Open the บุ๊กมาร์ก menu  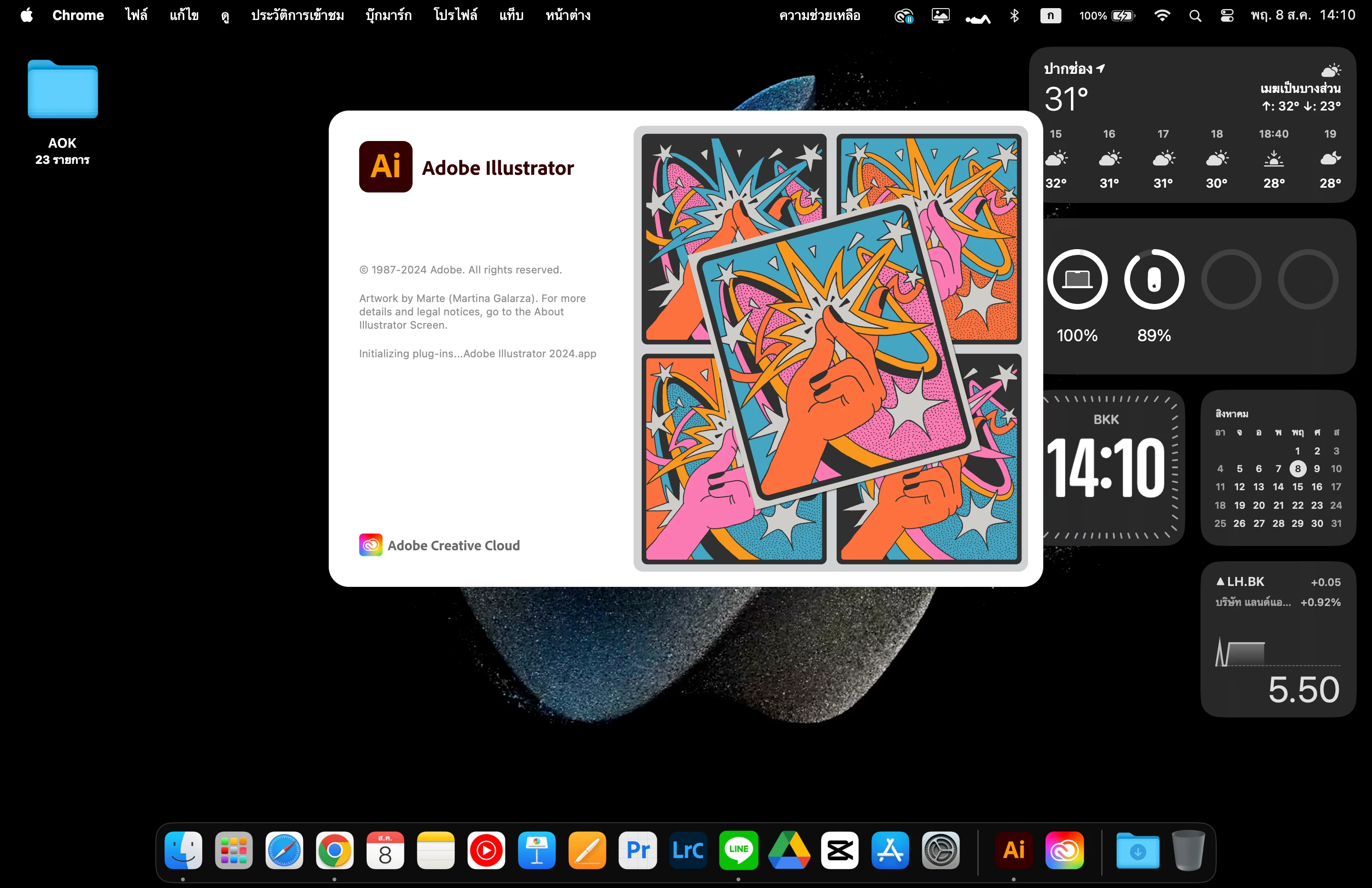[x=389, y=16]
